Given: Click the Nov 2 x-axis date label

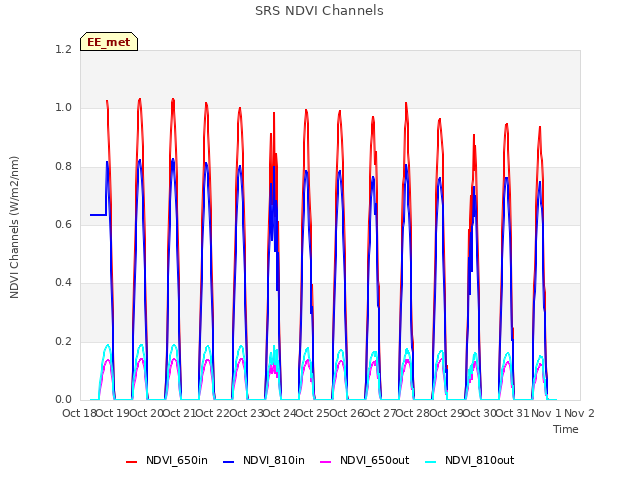Looking at the screenshot, I should point(579,413).
